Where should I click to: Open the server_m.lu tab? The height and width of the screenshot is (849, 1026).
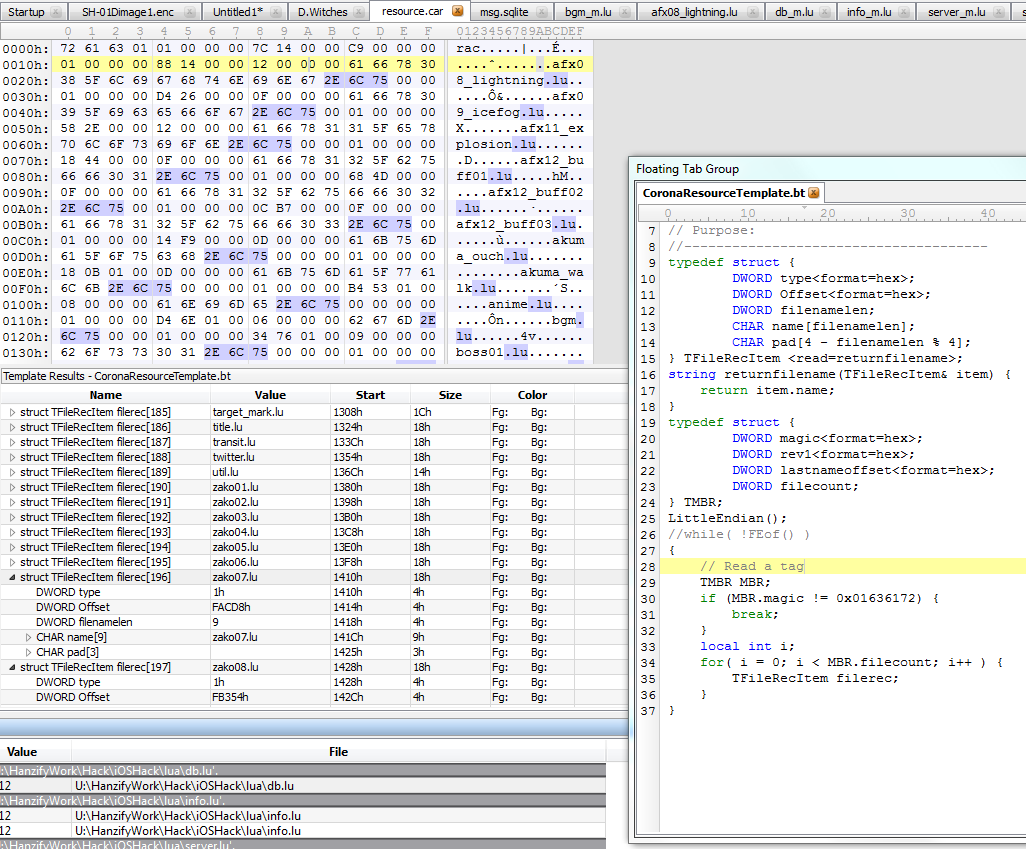pos(956,12)
